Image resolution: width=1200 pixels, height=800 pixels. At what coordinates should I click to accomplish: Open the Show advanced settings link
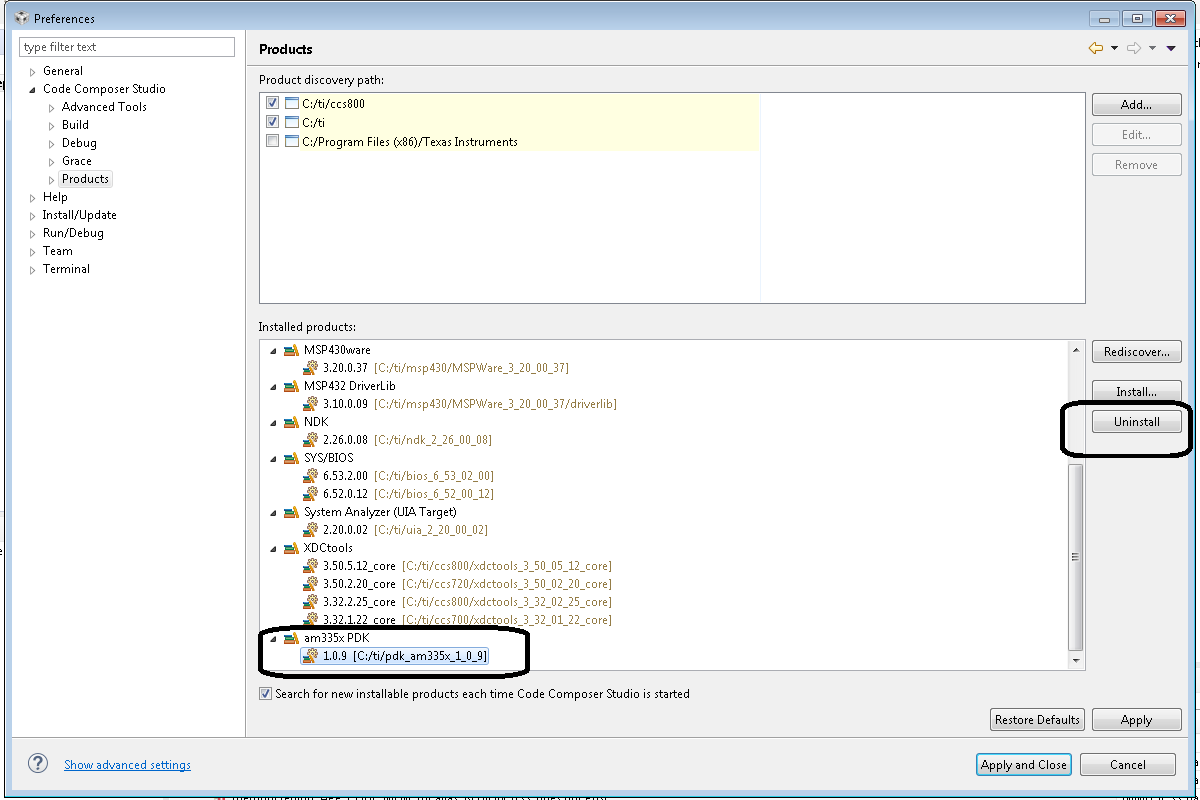(127, 765)
